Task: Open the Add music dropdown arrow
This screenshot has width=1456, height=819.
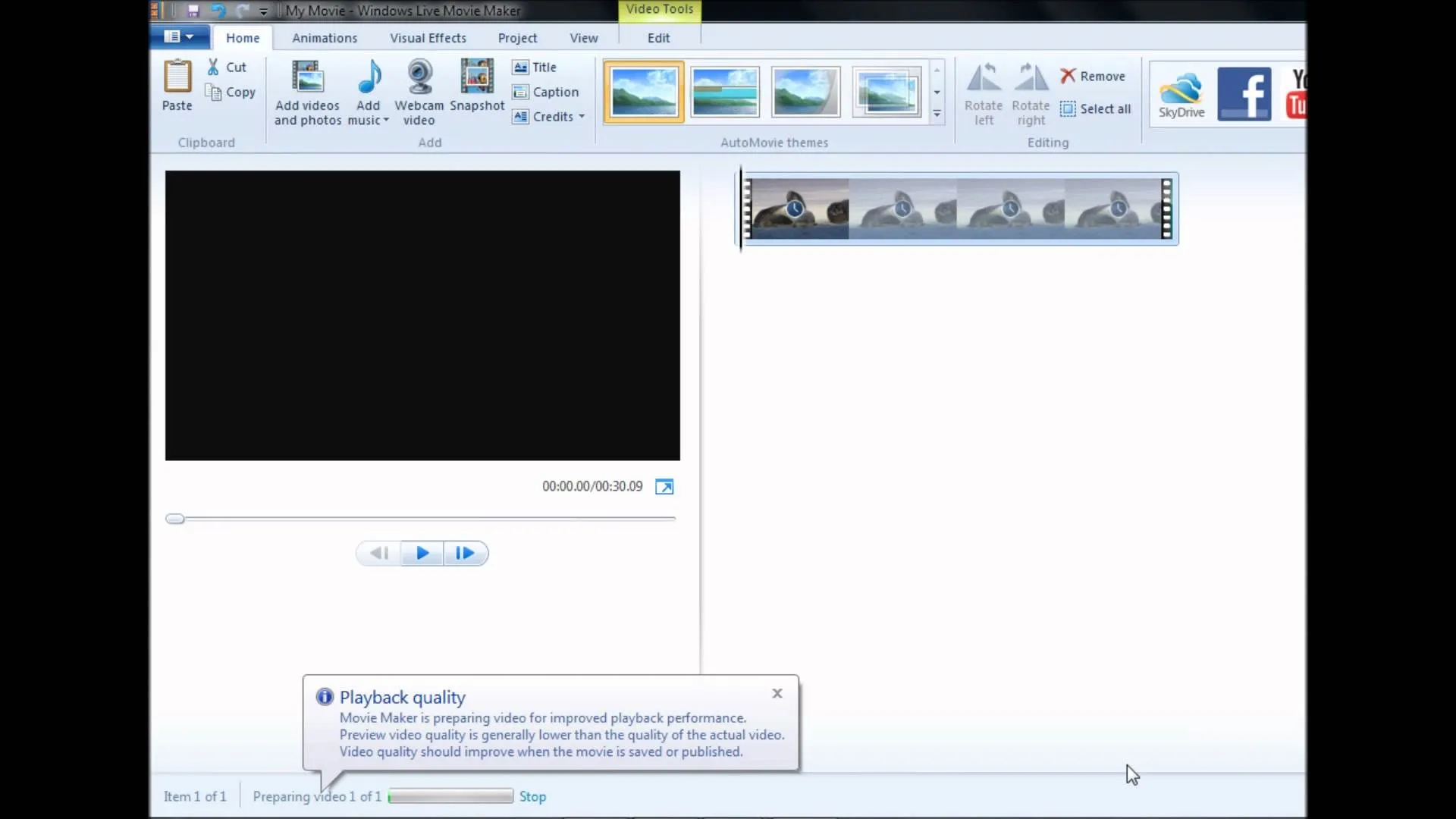Action: [386, 121]
